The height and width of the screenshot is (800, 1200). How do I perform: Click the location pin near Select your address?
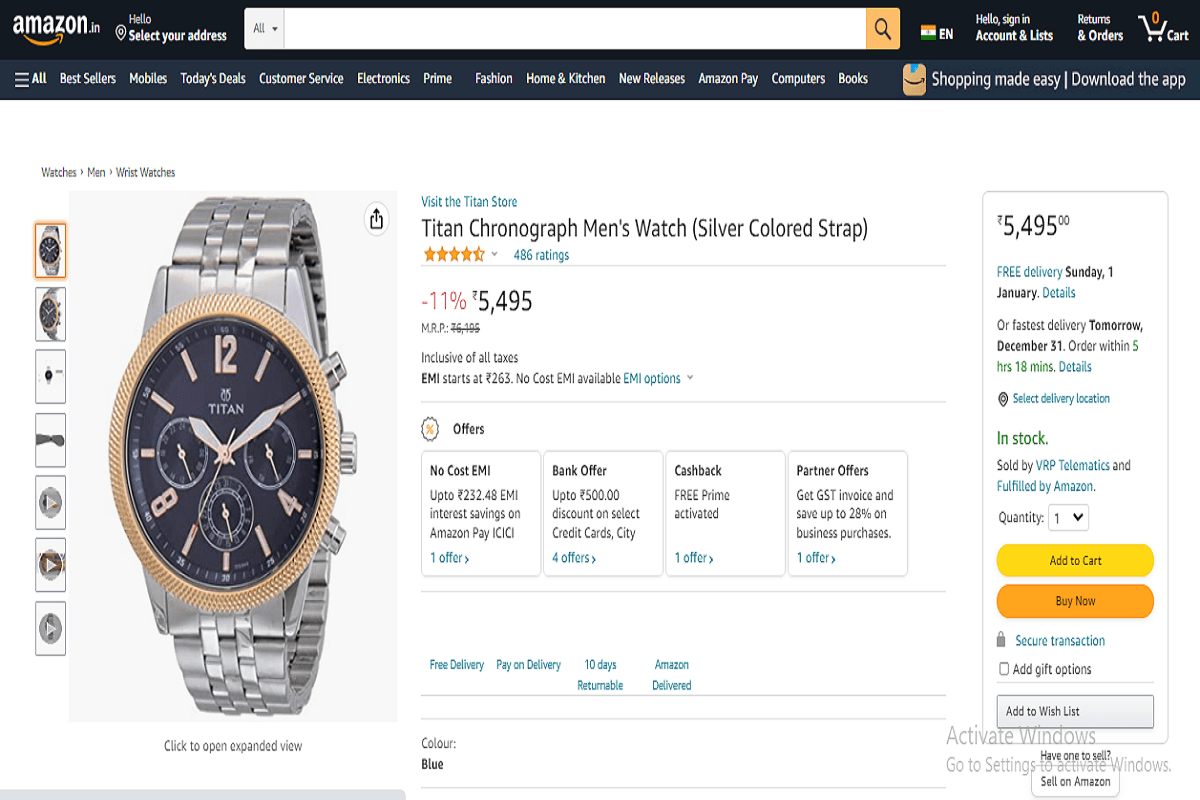point(119,33)
